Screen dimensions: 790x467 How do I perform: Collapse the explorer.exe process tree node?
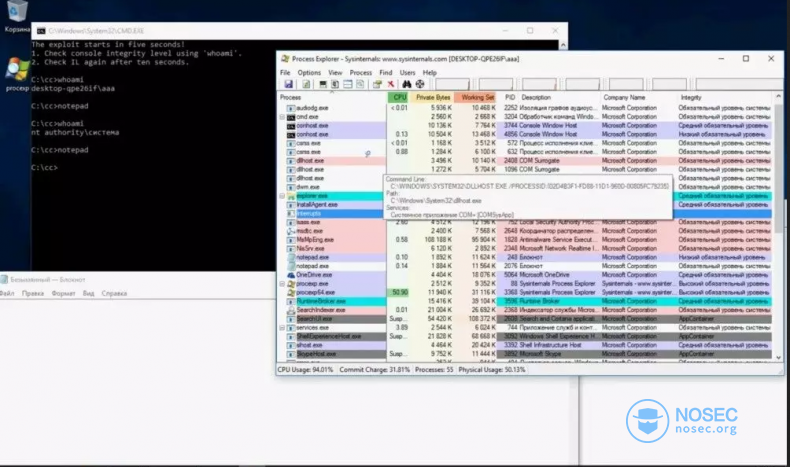(x=282, y=196)
